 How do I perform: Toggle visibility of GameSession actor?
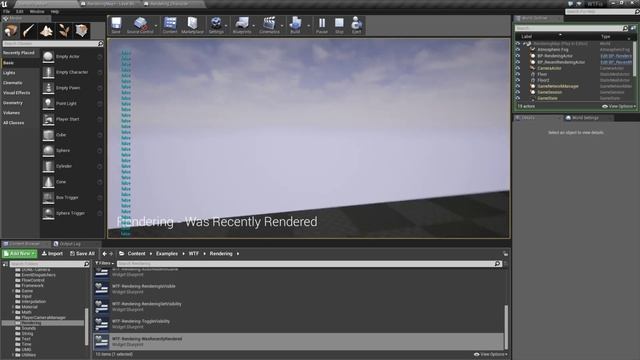518,92
